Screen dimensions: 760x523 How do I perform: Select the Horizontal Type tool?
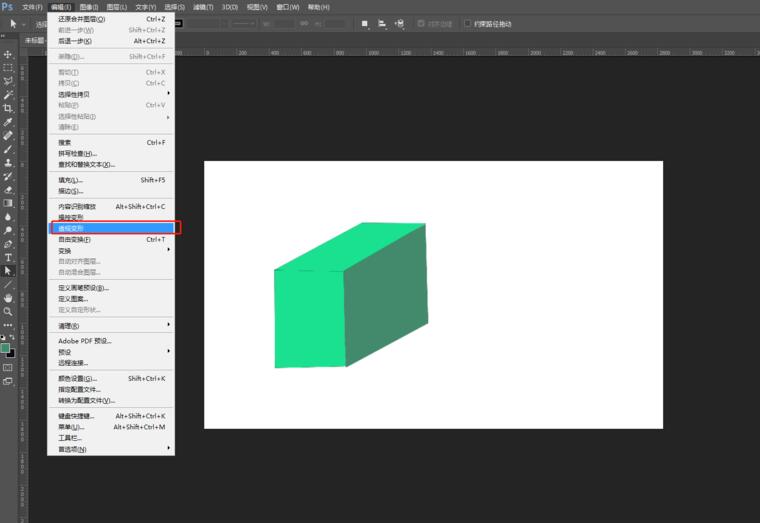click(8, 257)
